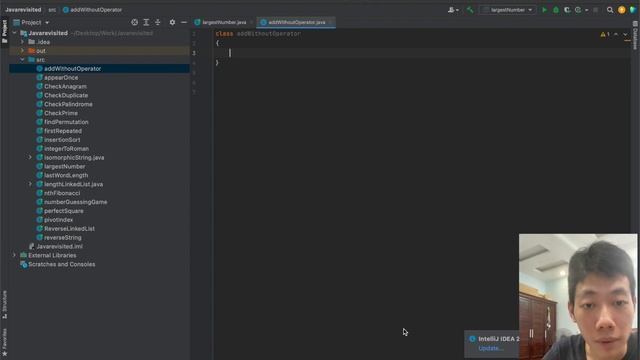
Task: Click the colorful plugin icon at top right
Action: click(633, 10)
